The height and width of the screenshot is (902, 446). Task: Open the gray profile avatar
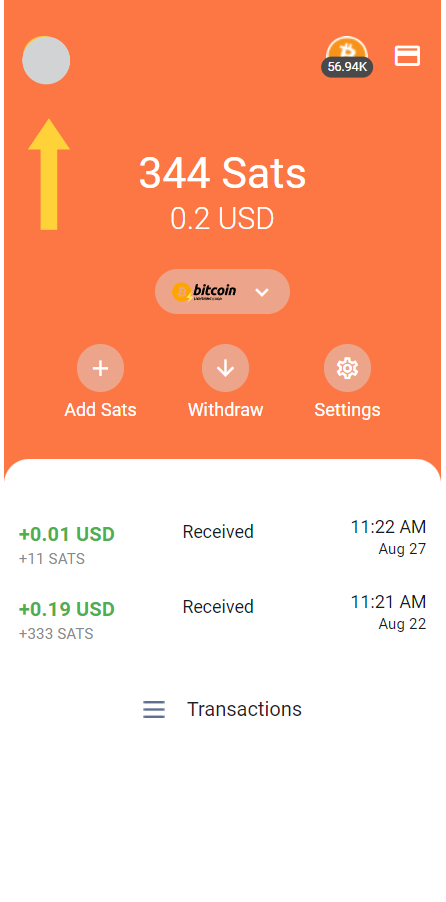tap(46, 60)
